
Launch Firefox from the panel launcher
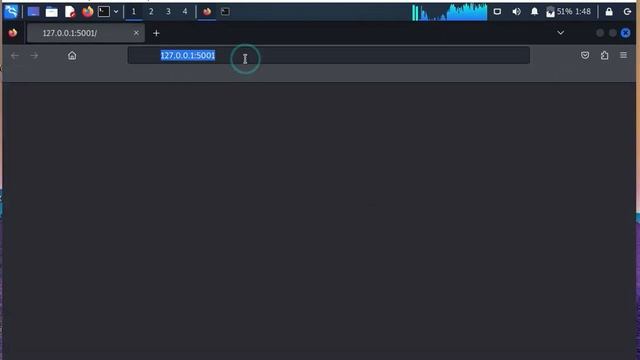click(x=87, y=12)
